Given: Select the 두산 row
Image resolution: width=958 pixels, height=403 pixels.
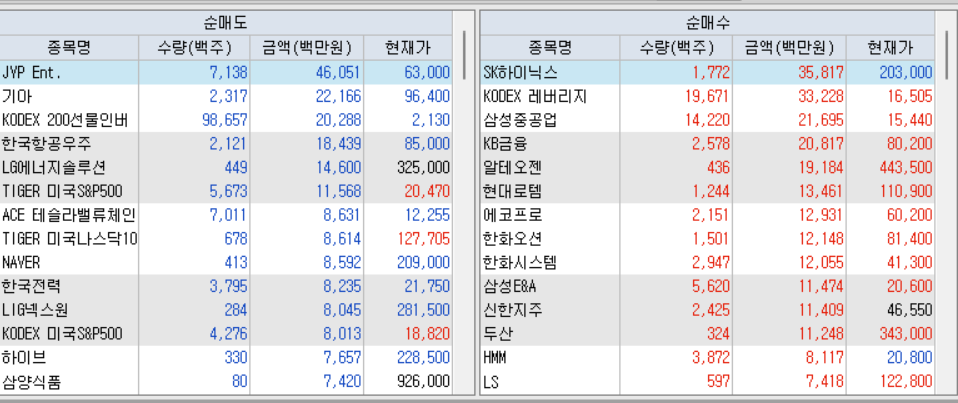Looking at the screenshot, I should point(708,334).
